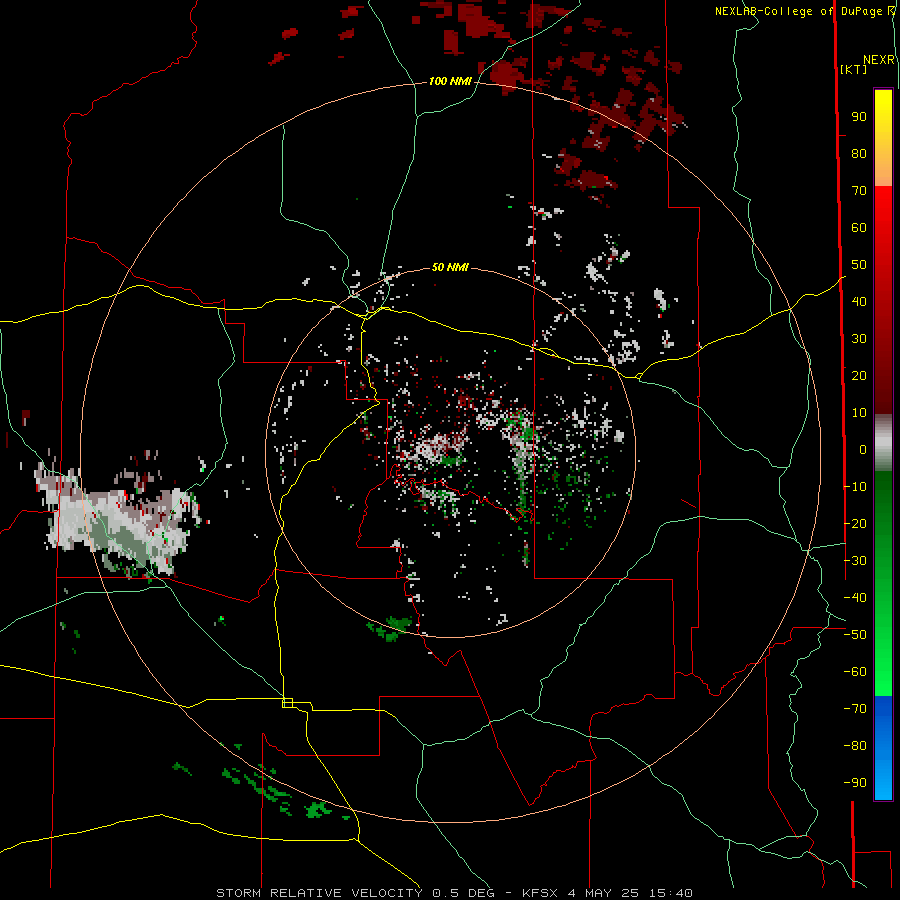The width and height of the screenshot is (900, 900).
Task: Pick the "-50" velocity scale label
Action: point(855,635)
